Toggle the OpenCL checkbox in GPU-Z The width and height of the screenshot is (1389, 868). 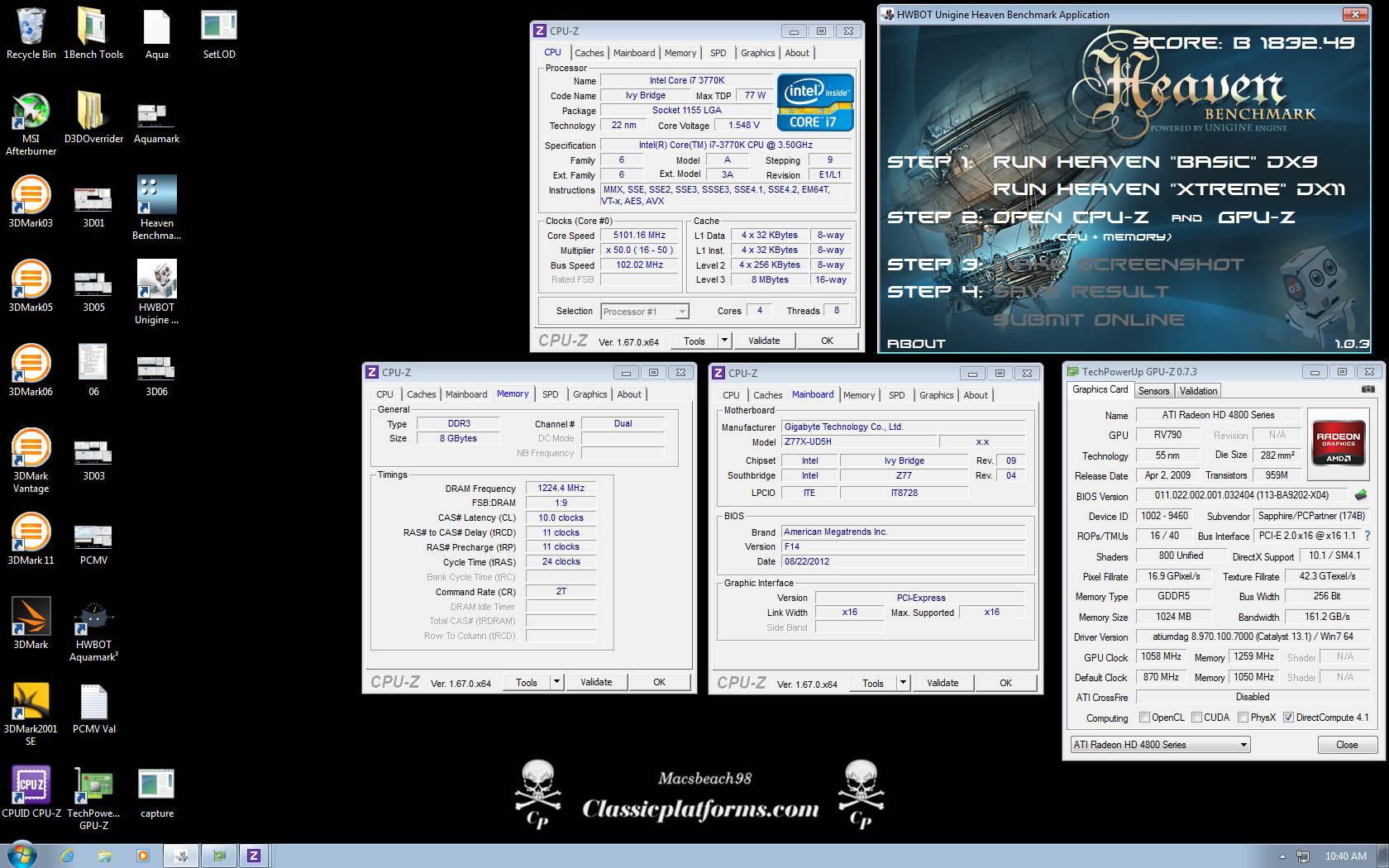pos(1144,718)
